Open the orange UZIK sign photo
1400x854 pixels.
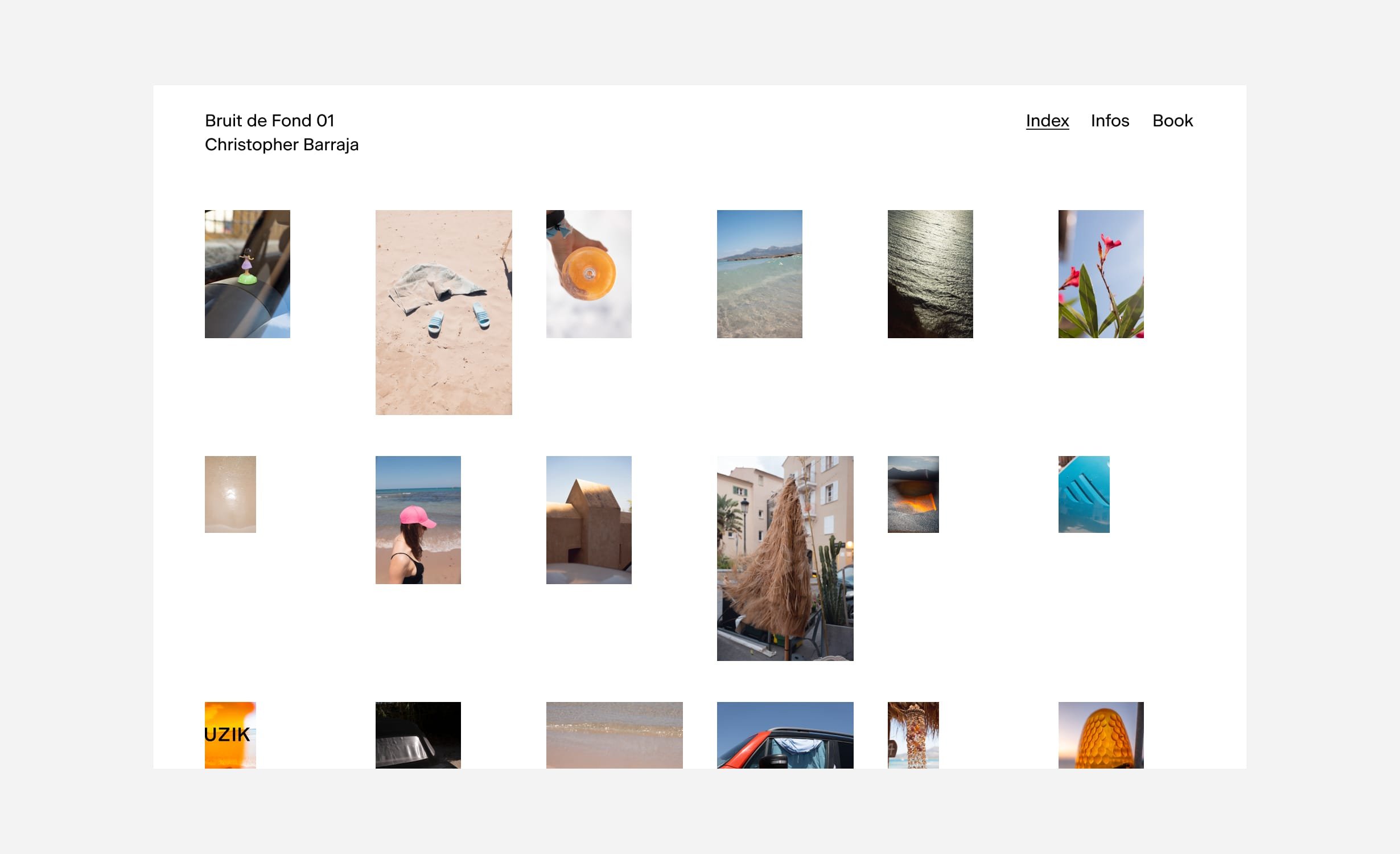pyautogui.click(x=230, y=735)
